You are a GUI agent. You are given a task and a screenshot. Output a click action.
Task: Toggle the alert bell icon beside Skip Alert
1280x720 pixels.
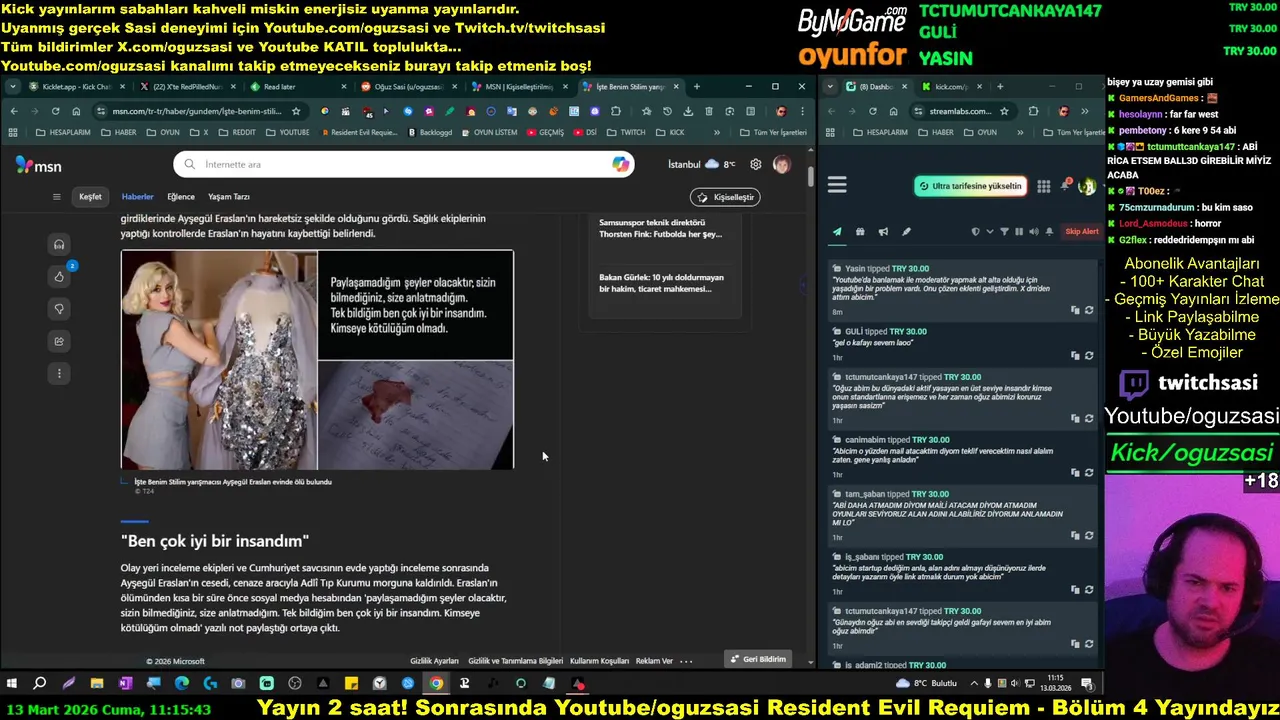(x=1049, y=232)
